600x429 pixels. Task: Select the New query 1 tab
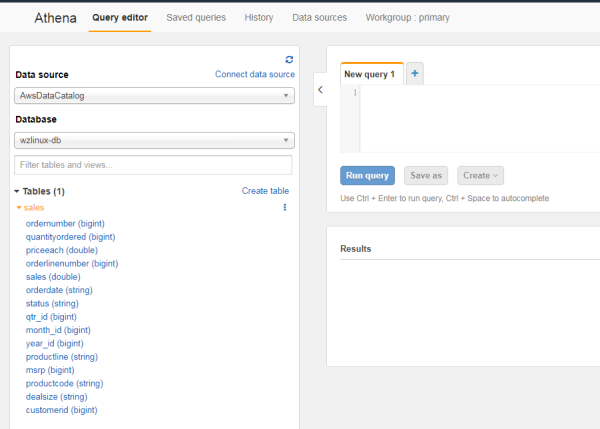coord(369,74)
